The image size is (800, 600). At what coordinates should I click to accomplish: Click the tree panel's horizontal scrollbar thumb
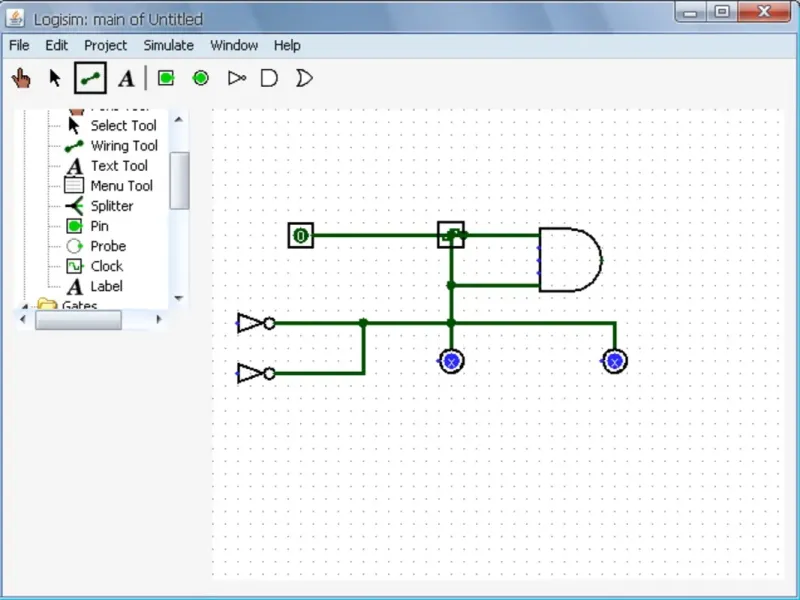click(78, 320)
